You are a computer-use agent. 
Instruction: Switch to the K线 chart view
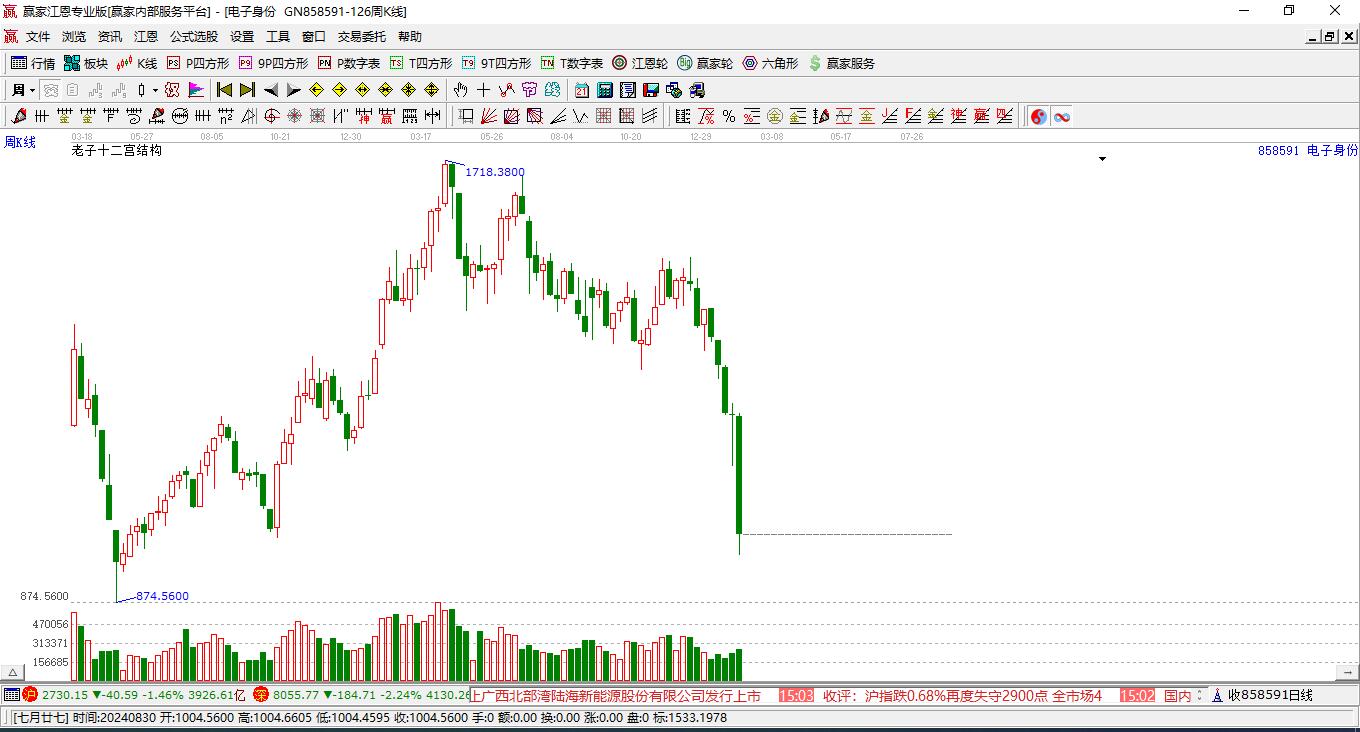137,63
